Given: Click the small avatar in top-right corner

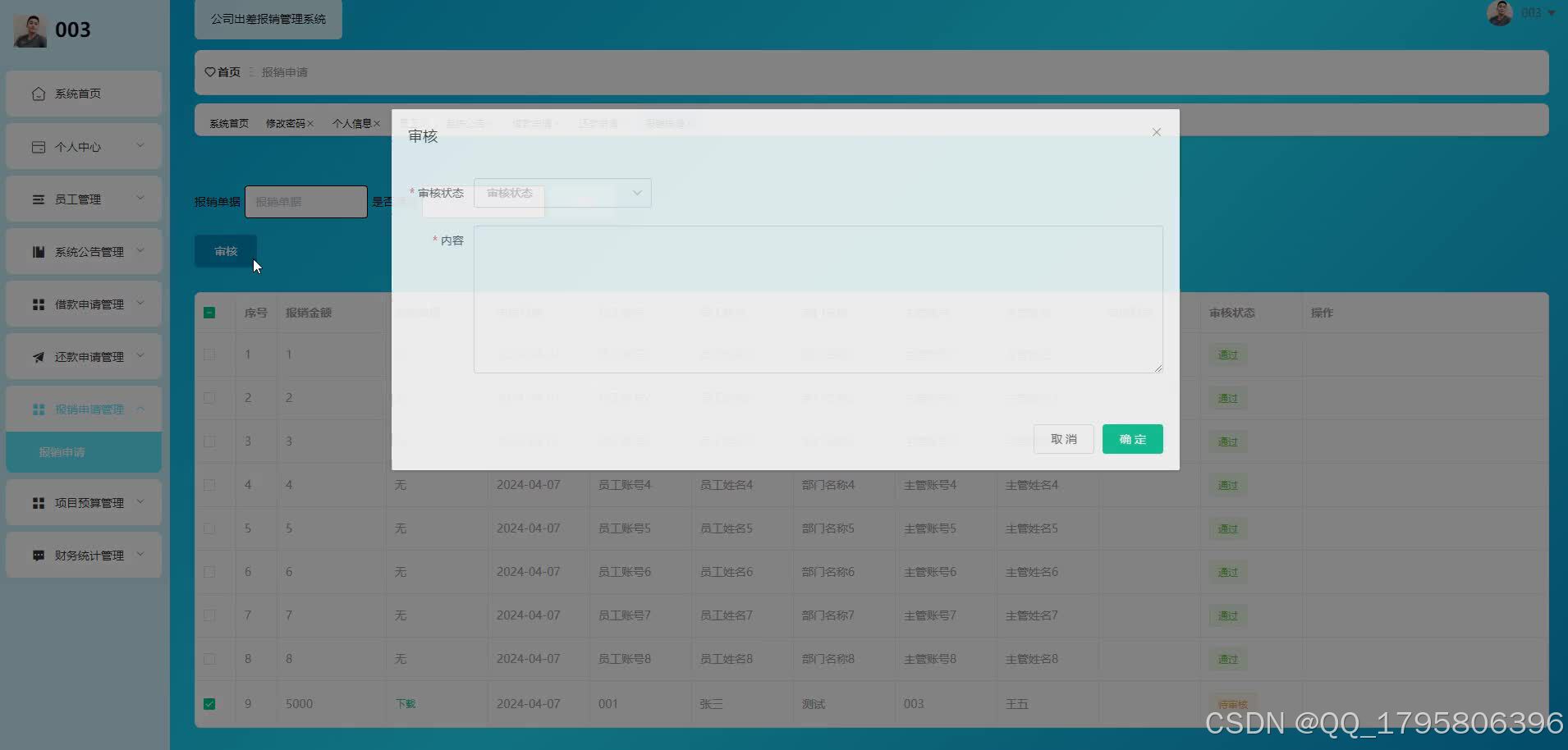Looking at the screenshot, I should (x=1500, y=13).
